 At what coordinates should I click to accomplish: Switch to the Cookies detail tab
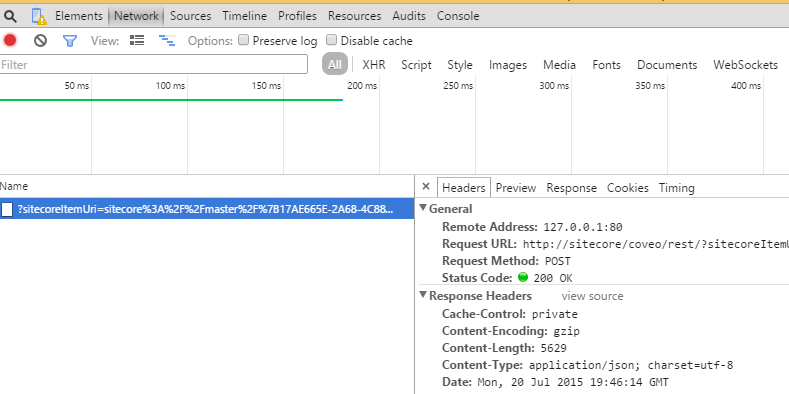coord(627,188)
